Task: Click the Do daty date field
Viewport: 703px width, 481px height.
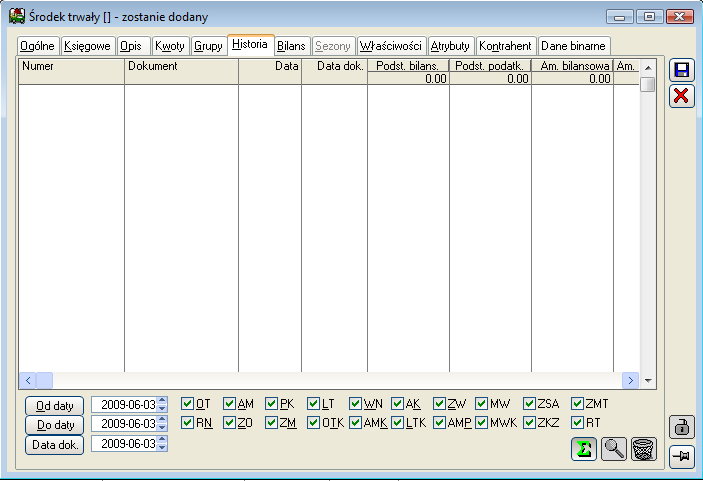Action: [x=125, y=424]
